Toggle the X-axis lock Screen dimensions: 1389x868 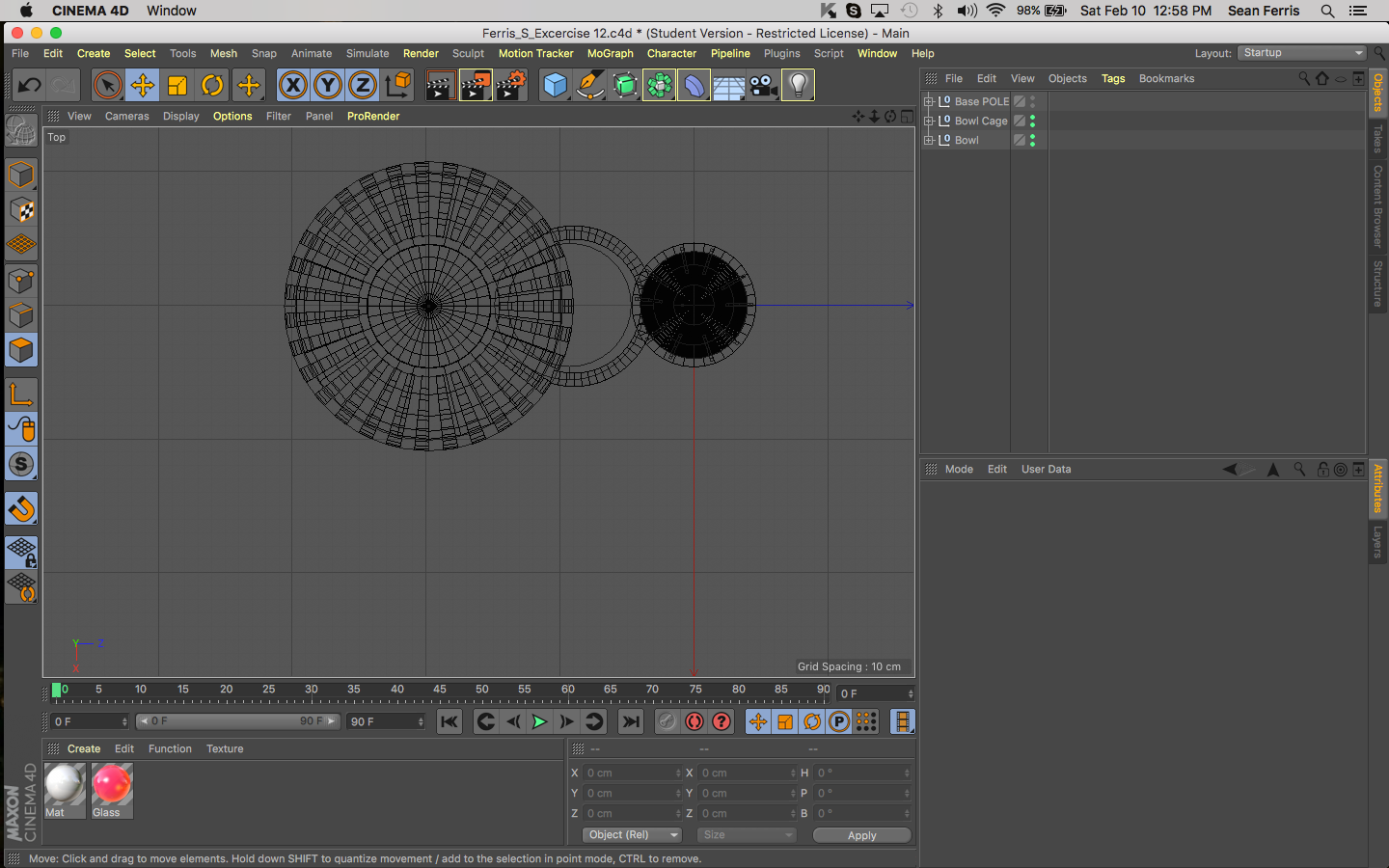click(x=293, y=86)
